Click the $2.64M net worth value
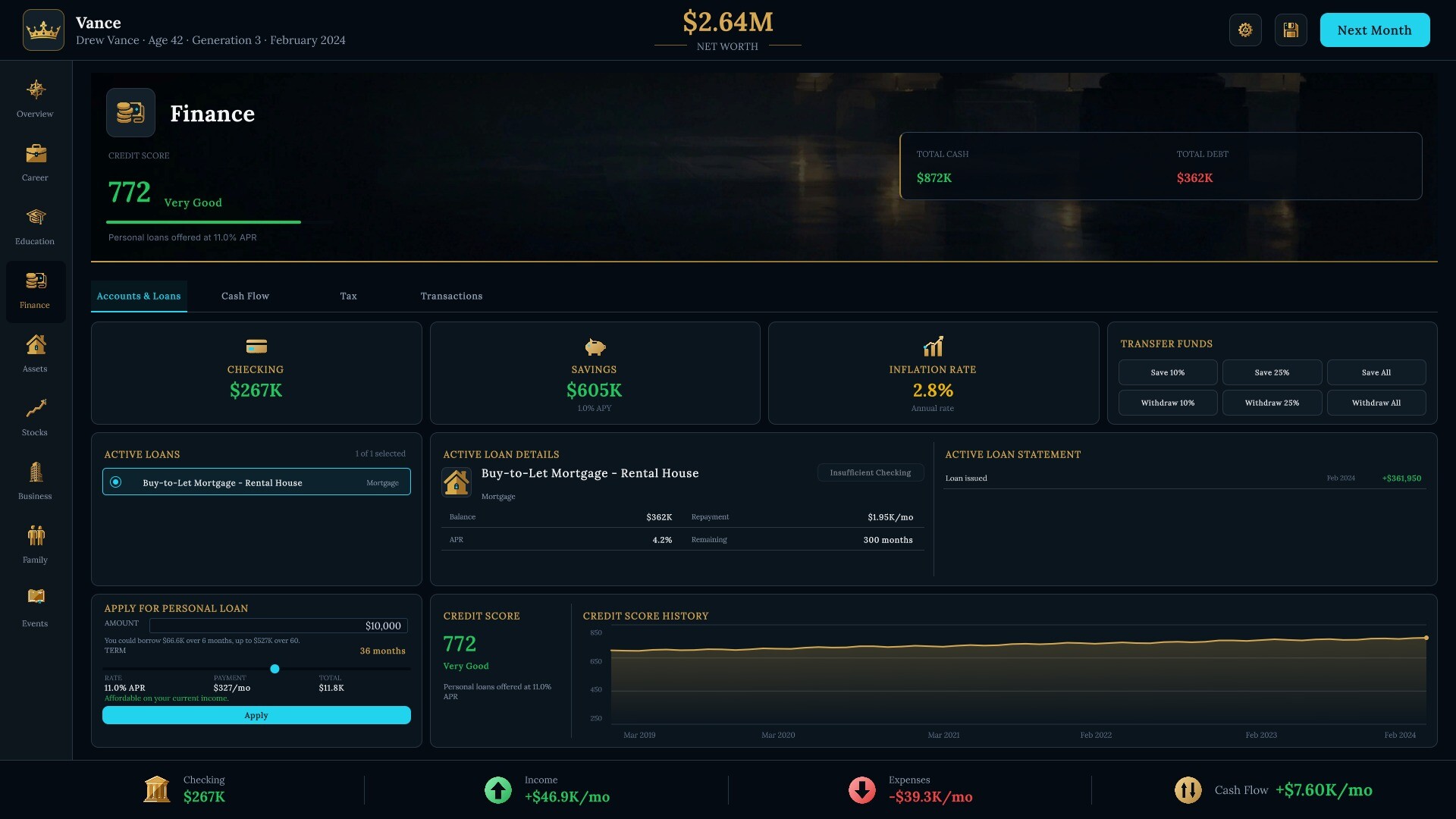1456x819 pixels. (728, 22)
